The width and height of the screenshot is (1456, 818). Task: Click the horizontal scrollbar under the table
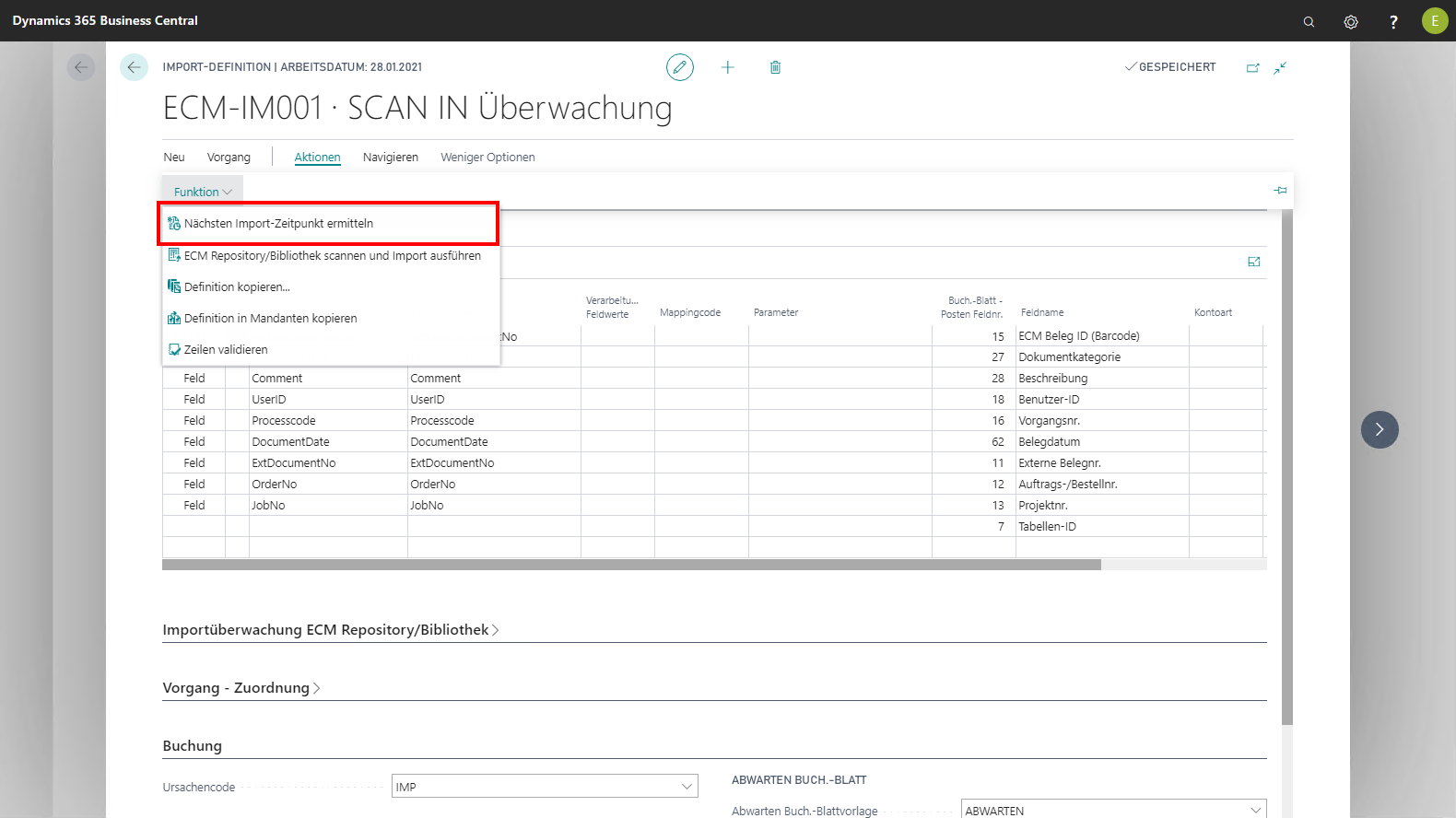(631, 565)
